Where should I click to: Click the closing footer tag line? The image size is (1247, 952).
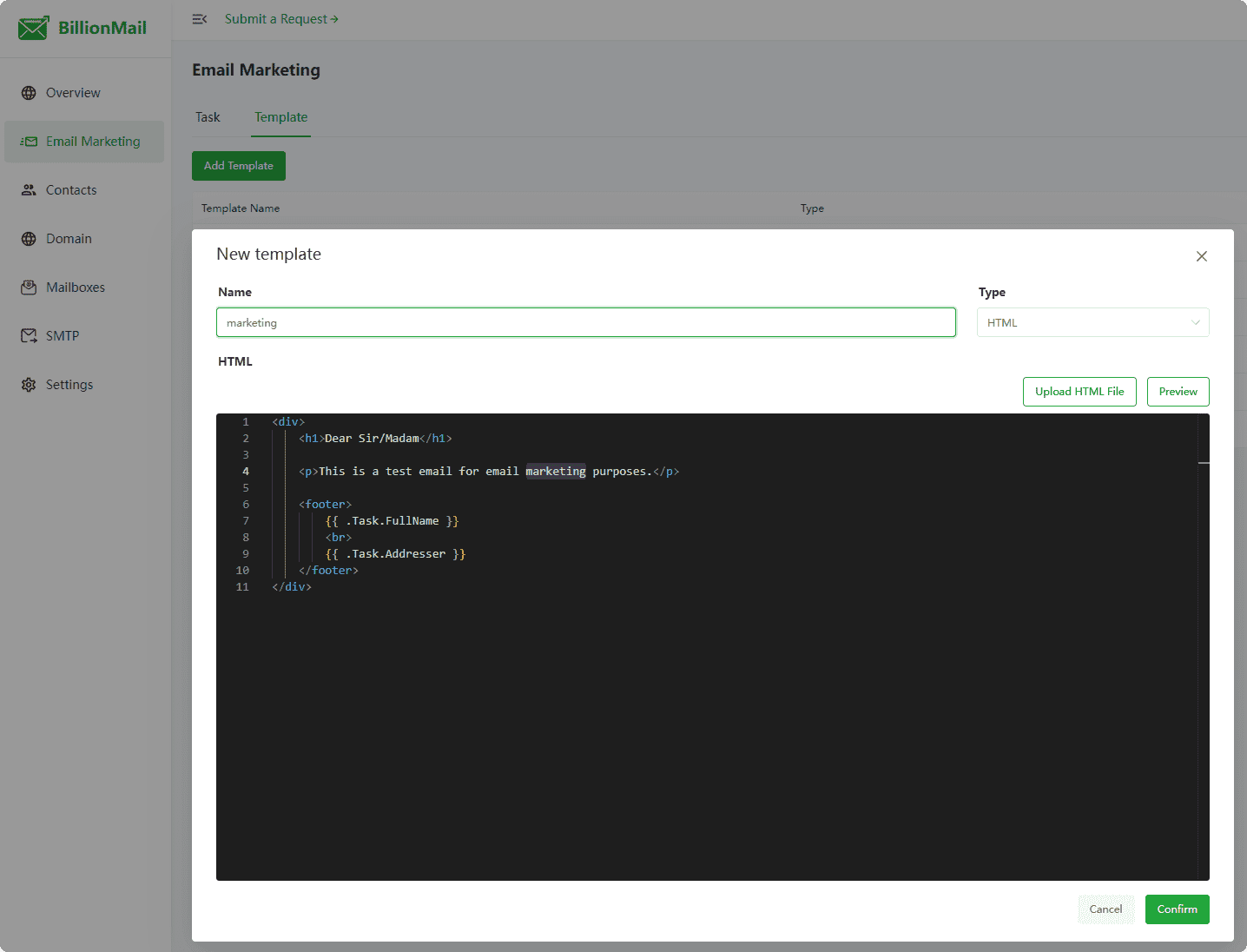[x=328, y=571]
